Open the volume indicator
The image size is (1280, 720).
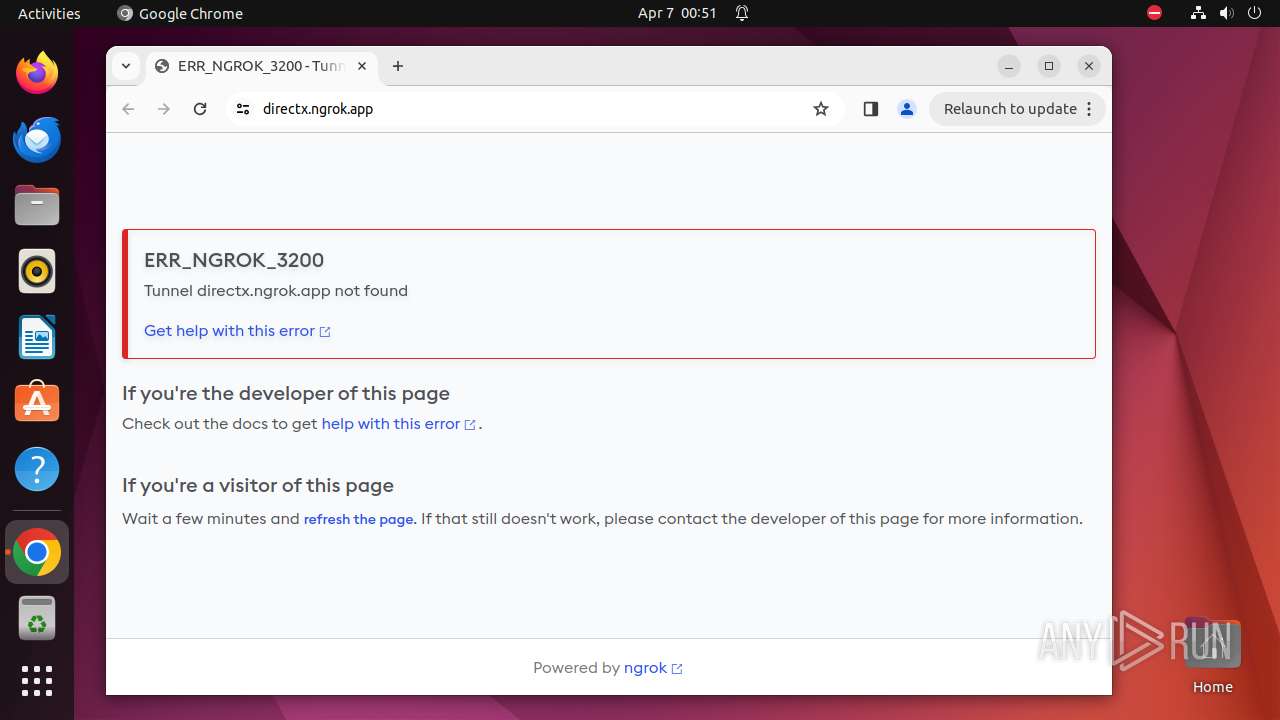[1226, 13]
